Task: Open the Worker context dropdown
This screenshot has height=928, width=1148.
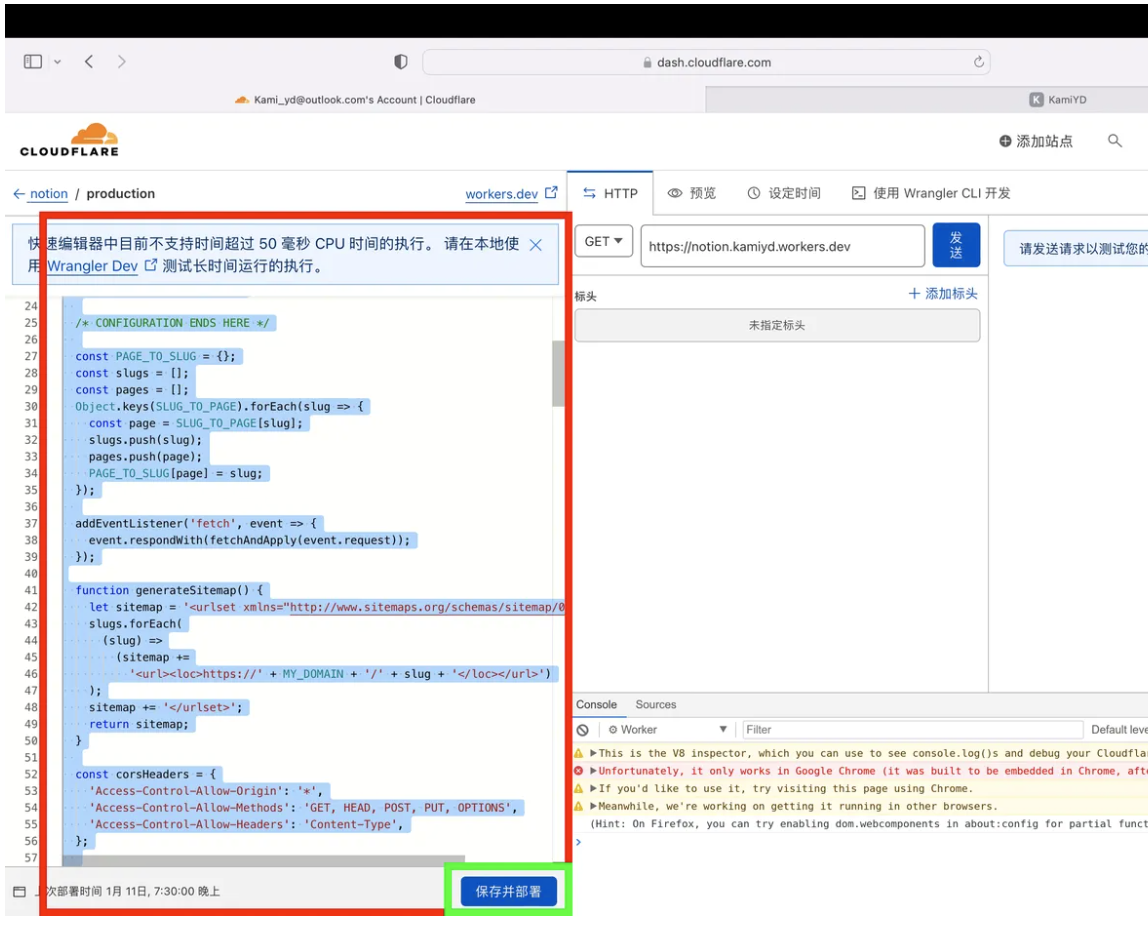Action: click(667, 730)
